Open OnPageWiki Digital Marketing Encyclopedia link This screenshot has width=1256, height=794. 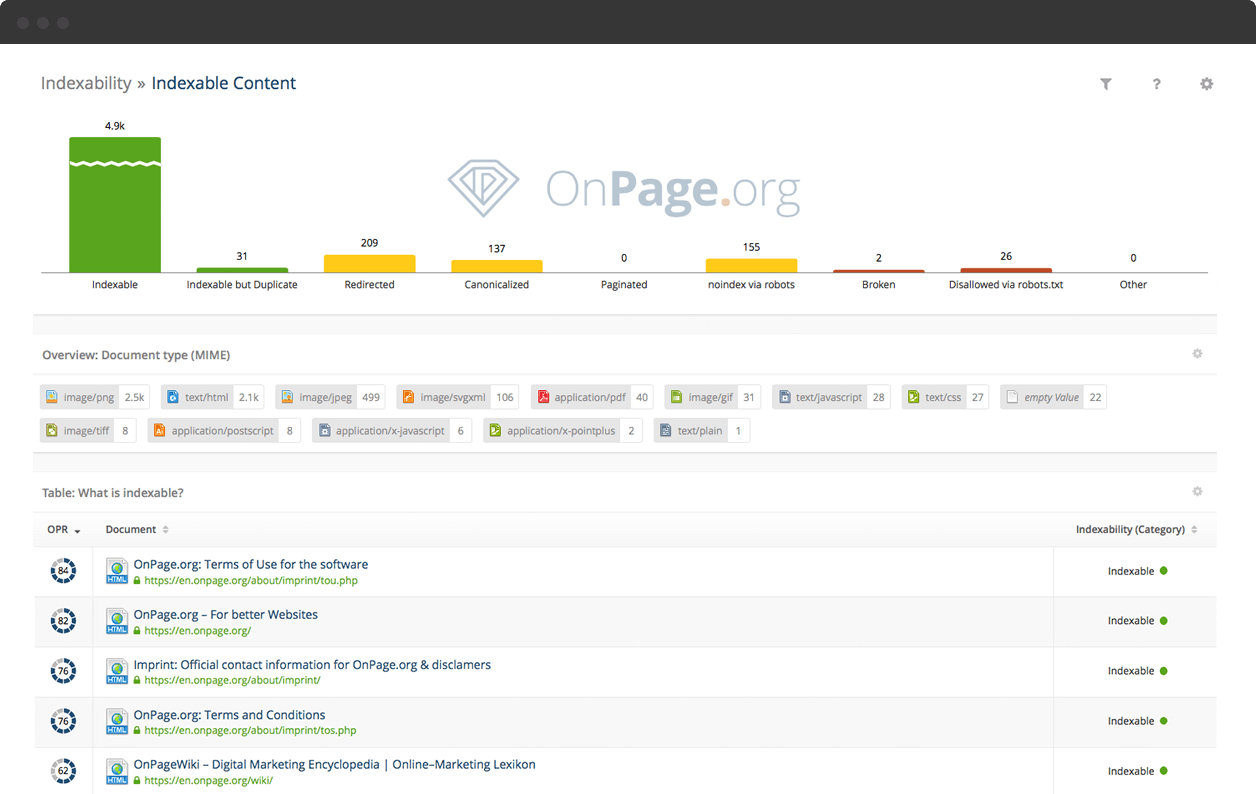pos(334,764)
